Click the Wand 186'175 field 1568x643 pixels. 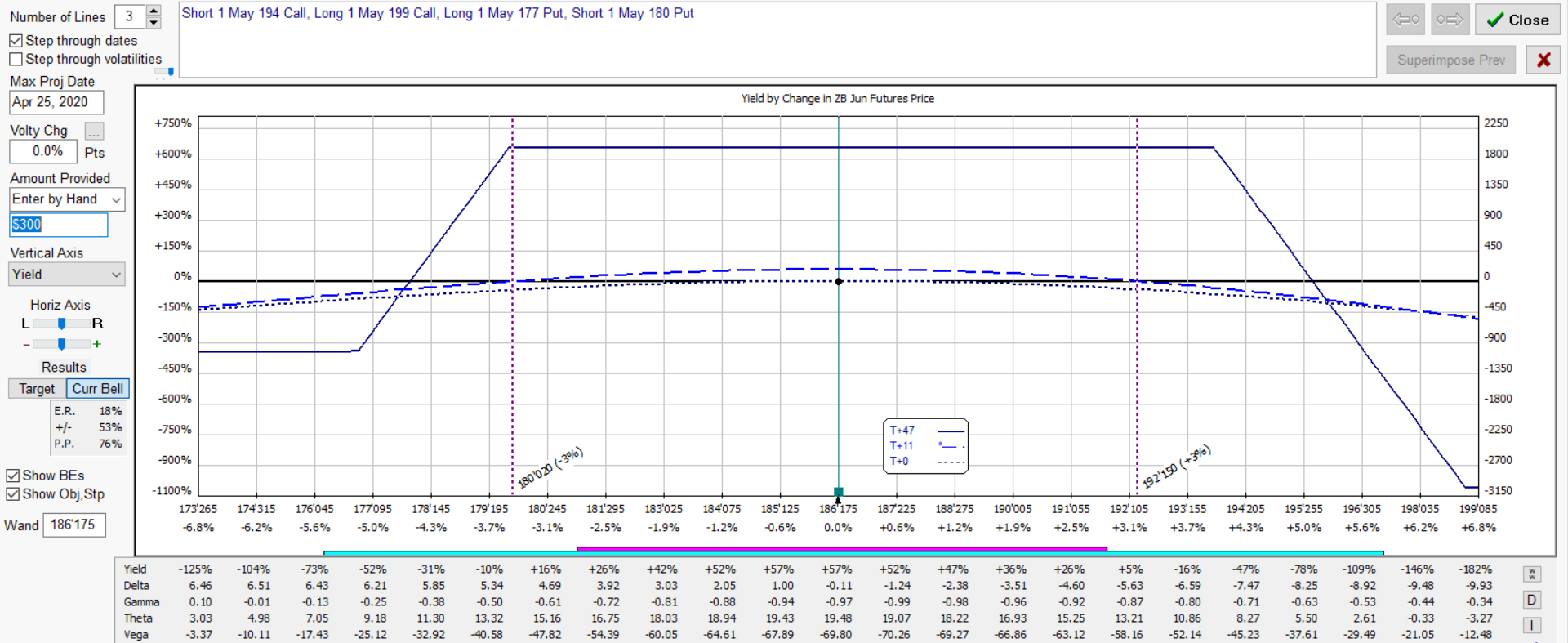click(73, 525)
